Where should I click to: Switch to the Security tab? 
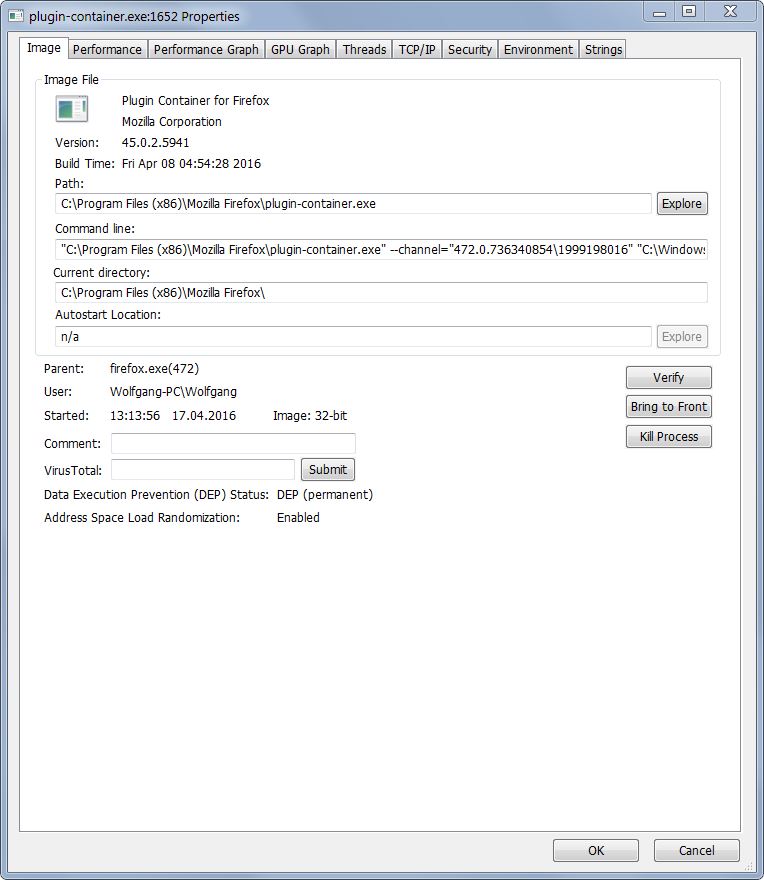pyautogui.click(x=470, y=49)
